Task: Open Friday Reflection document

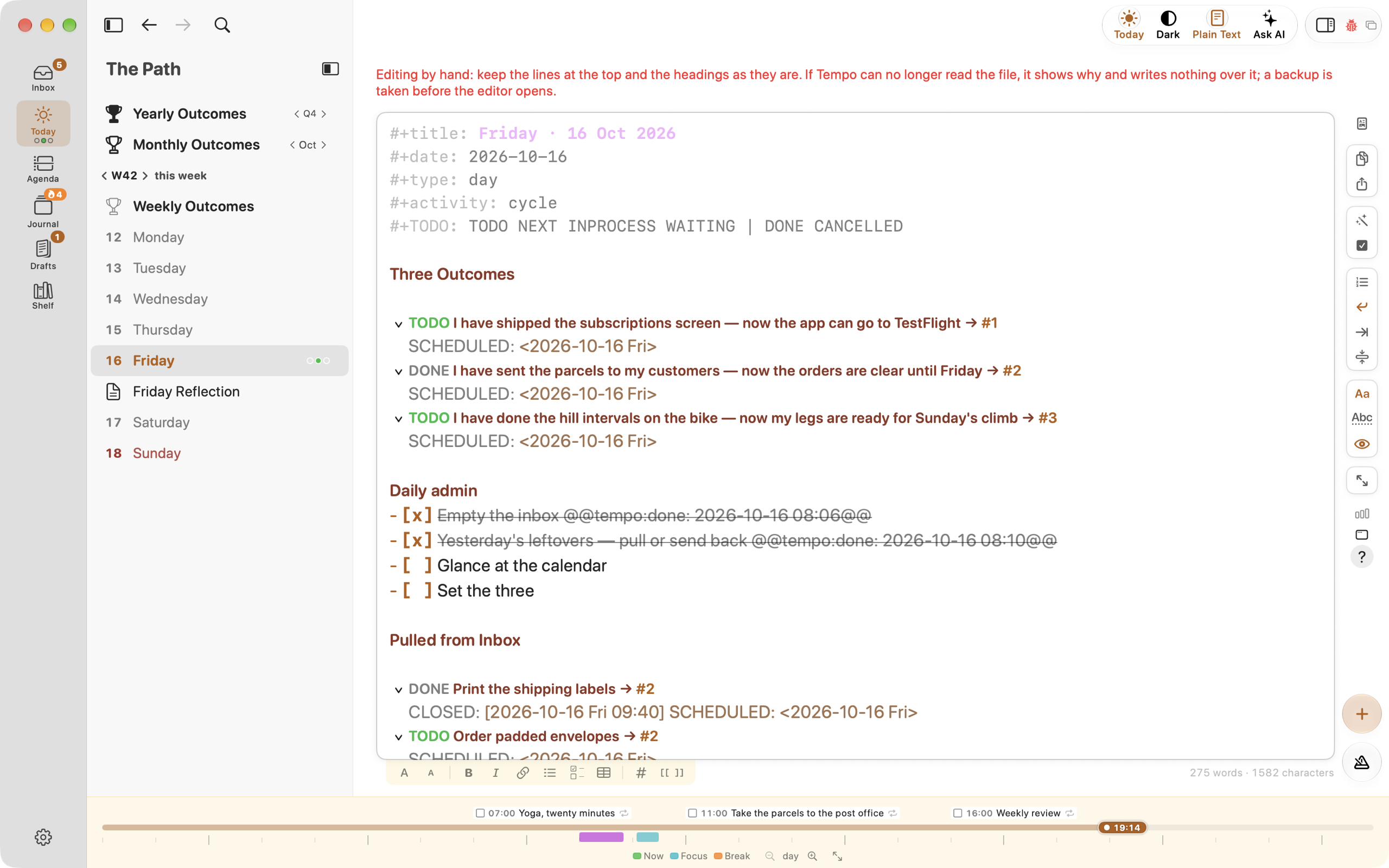Action: pos(220,392)
